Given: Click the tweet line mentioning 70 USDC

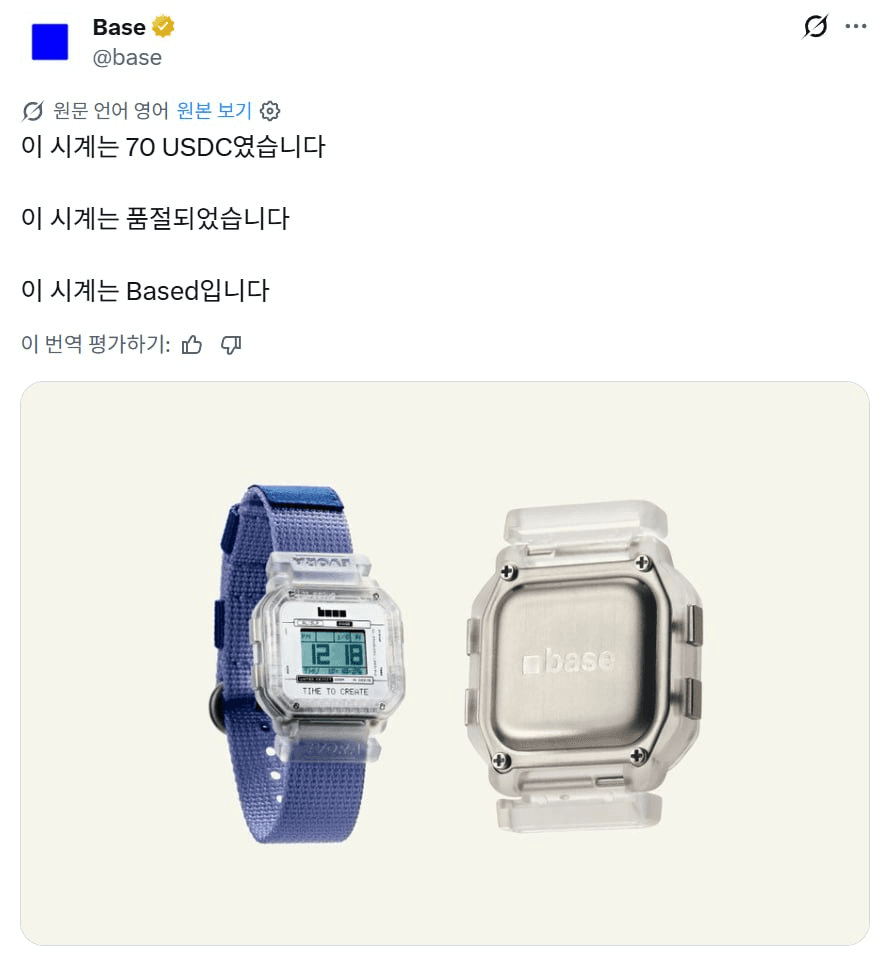Looking at the screenshot, I should [173, 147].
